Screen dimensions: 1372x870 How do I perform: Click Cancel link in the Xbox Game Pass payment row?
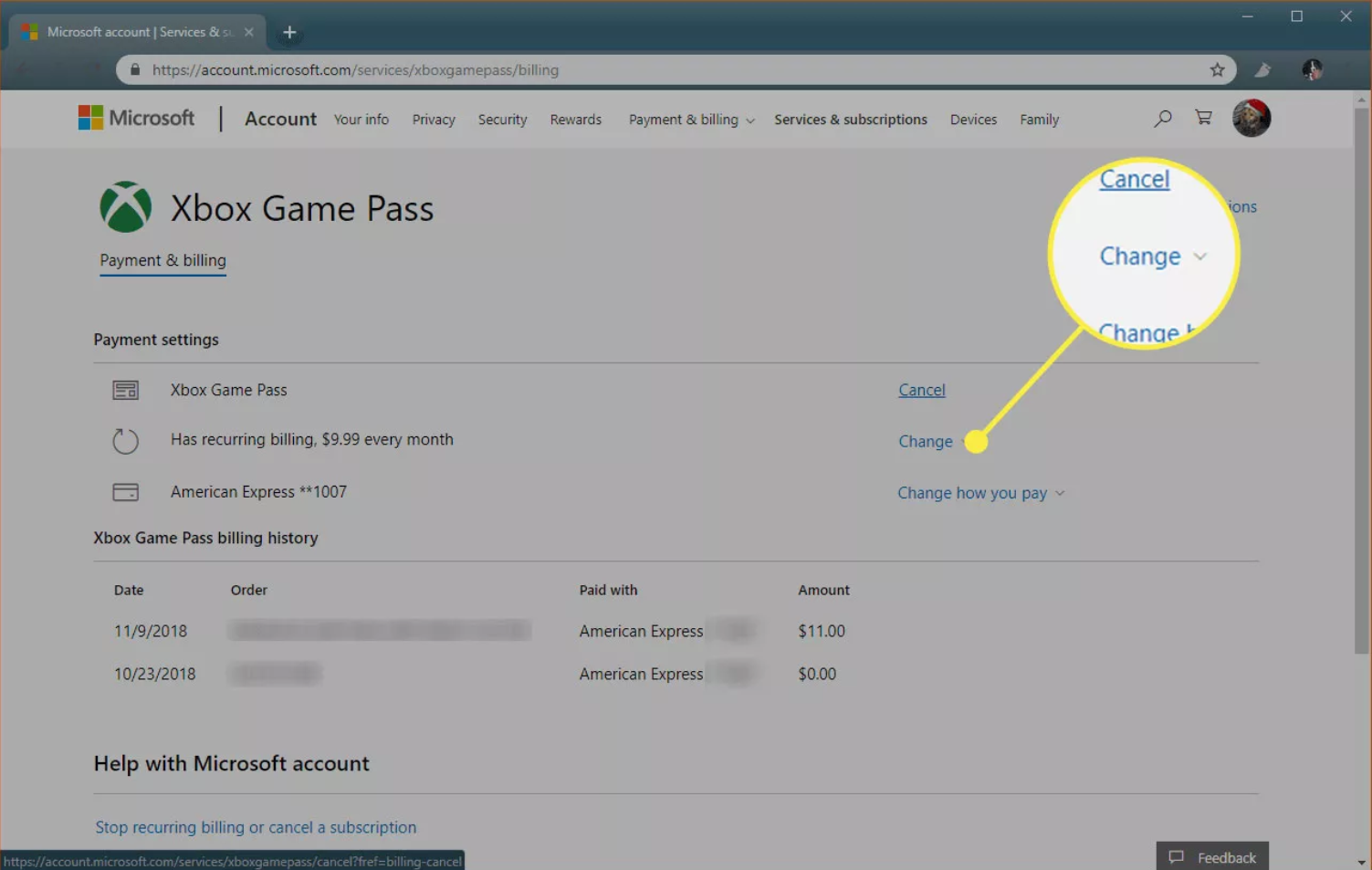pos(922,390)
